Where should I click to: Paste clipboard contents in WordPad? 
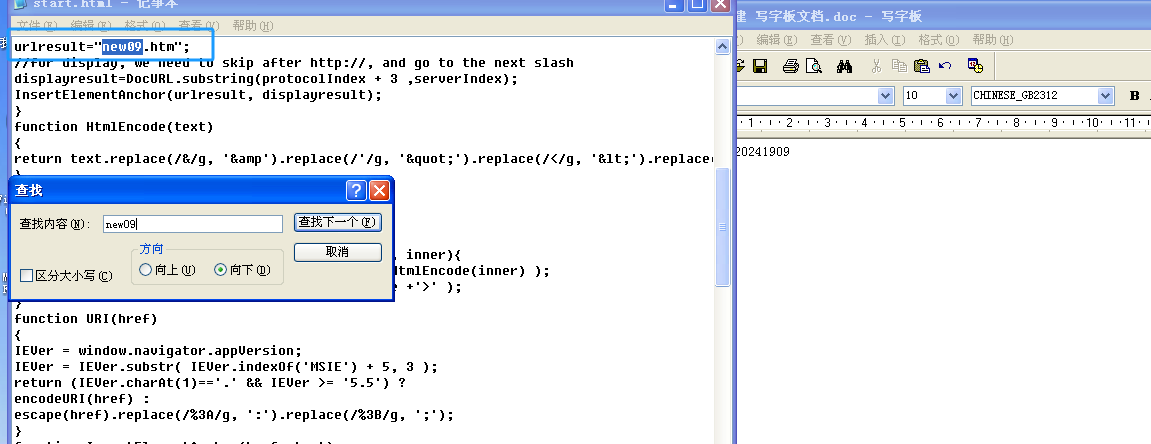tap(922, 67)
